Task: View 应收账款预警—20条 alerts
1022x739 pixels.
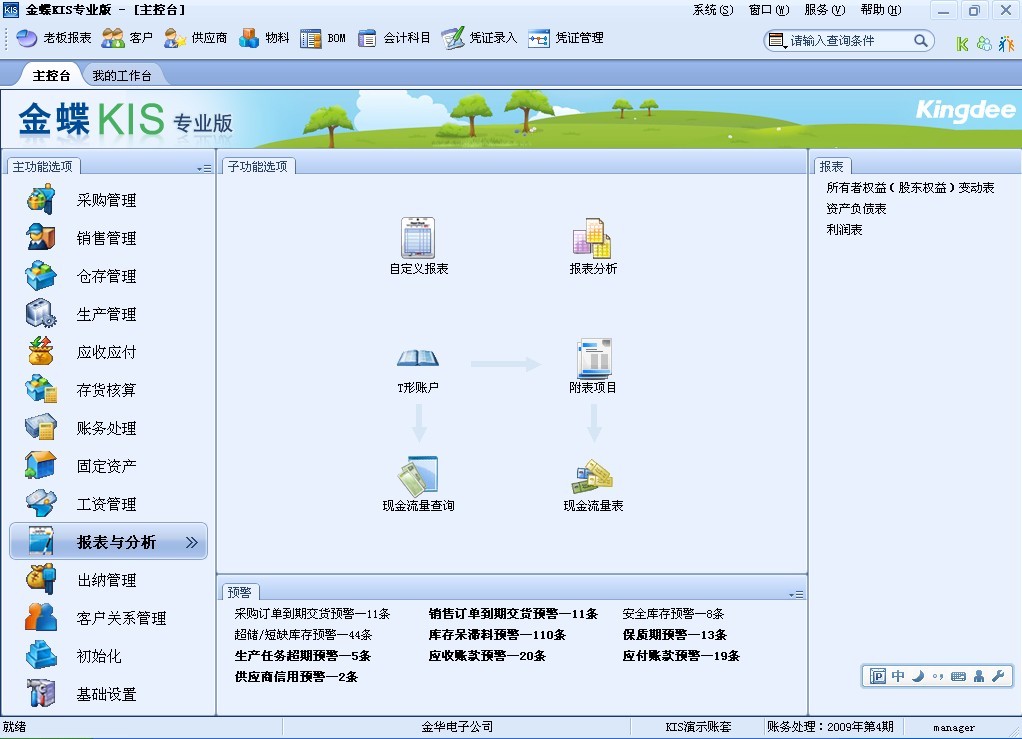Action: click(x=487, y=656)
